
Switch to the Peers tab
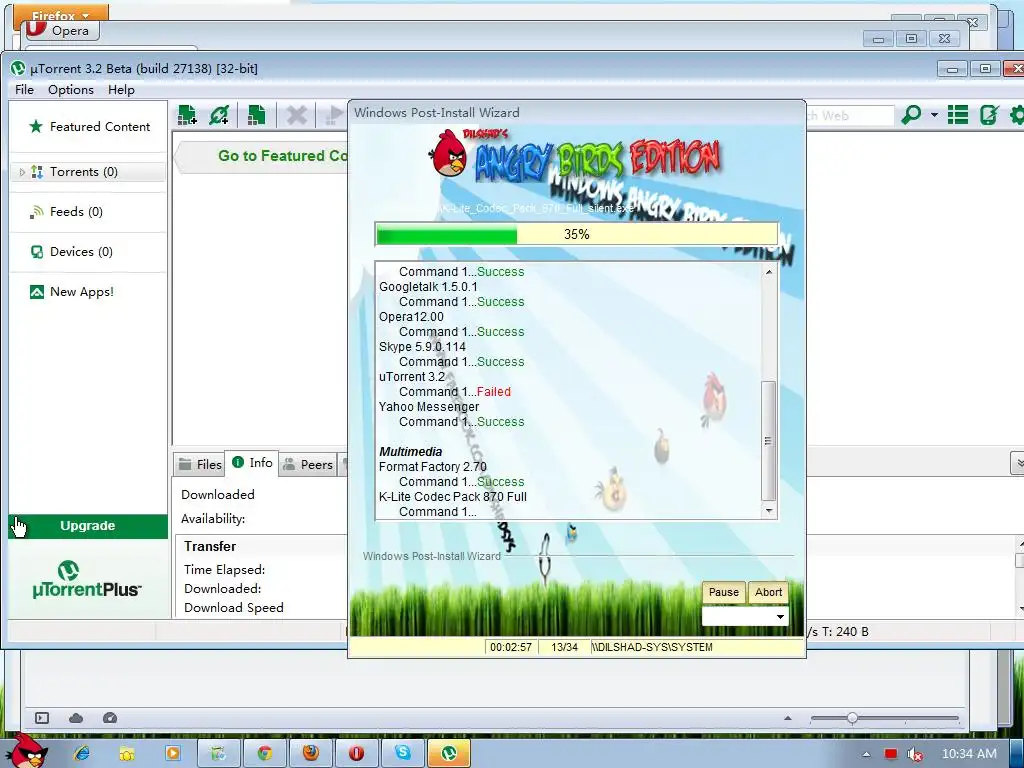tap(308, 464)
